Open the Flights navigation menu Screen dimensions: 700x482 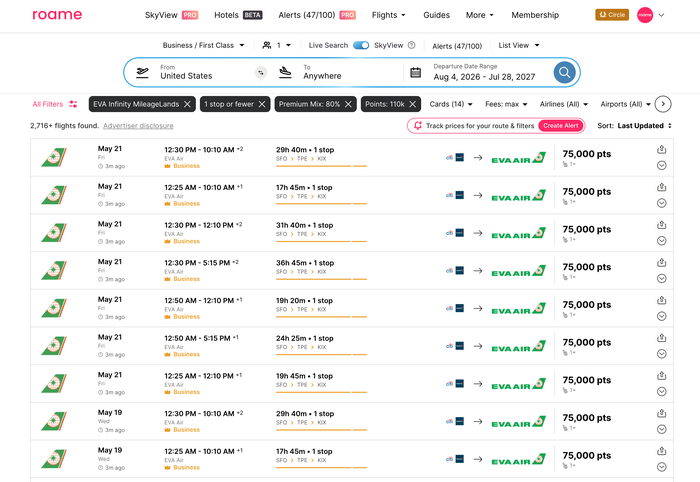coord(389,15)
